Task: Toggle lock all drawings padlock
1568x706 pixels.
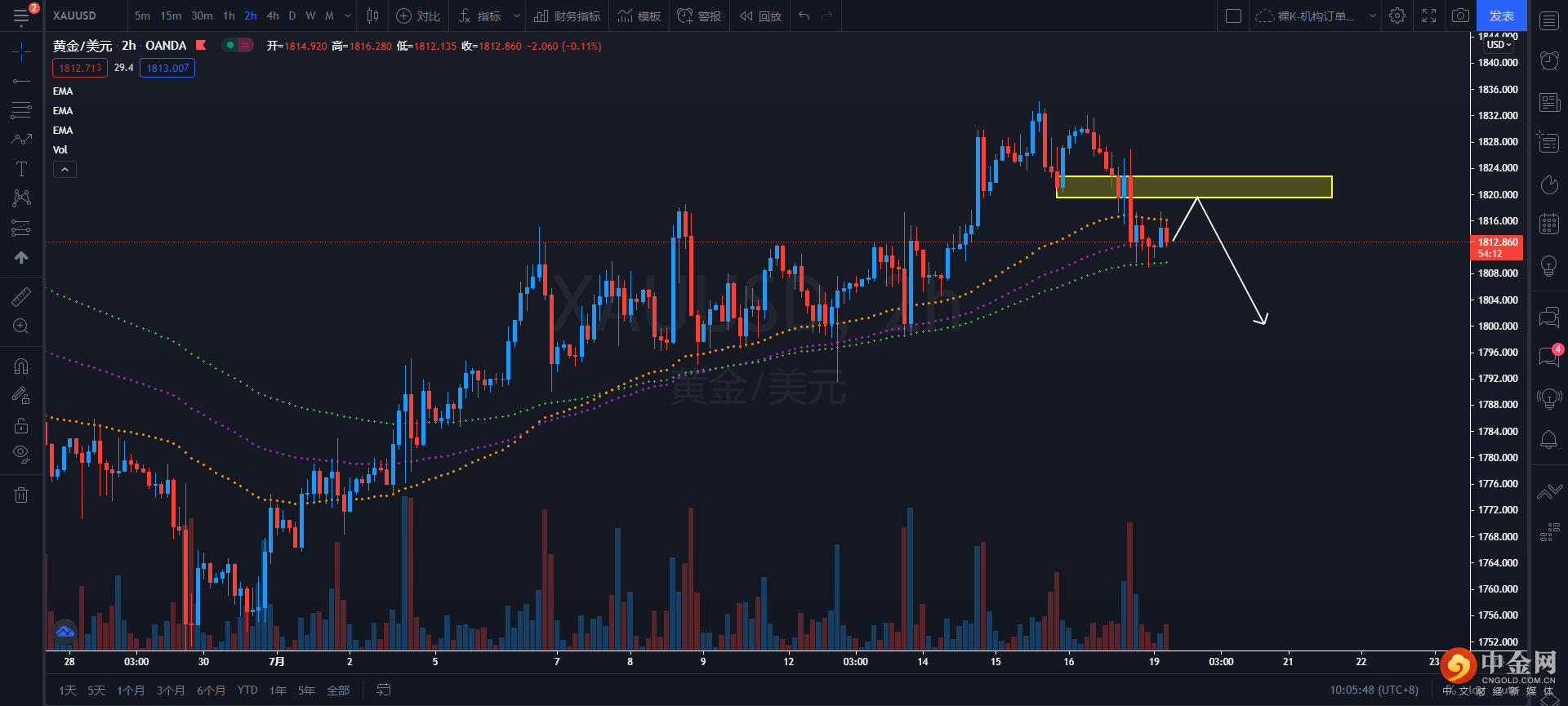Action: (x=21, y=425)
